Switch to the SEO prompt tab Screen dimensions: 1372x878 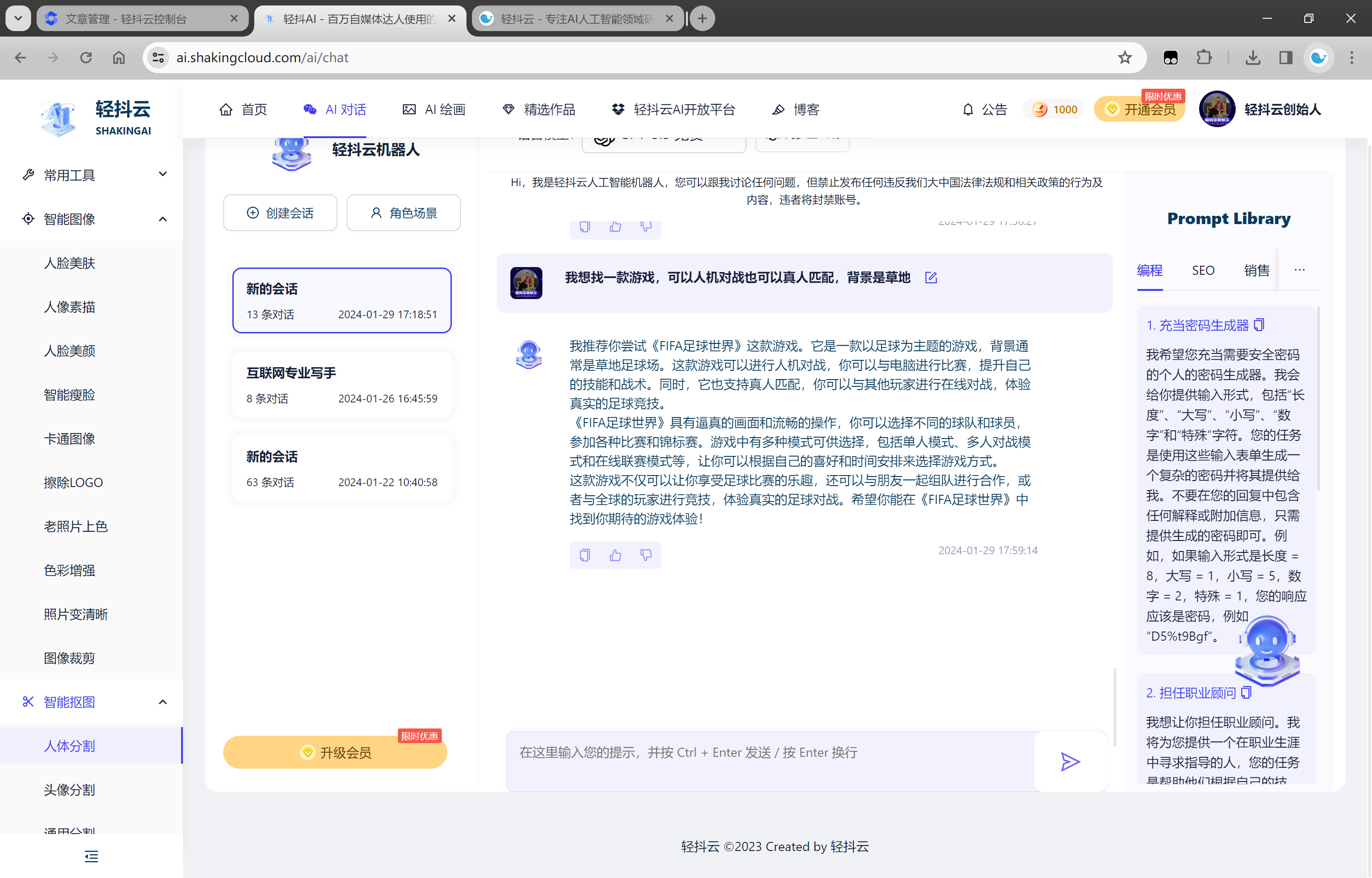(1203, 270)
